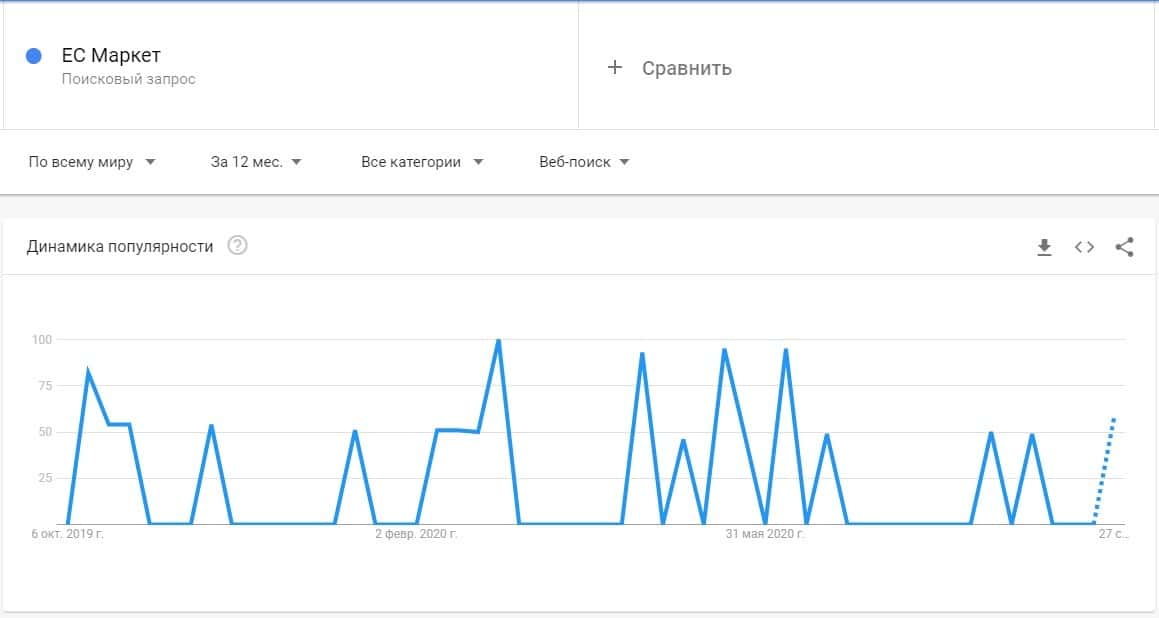Click the Поисковый запрос subtitle

(128, 79)
